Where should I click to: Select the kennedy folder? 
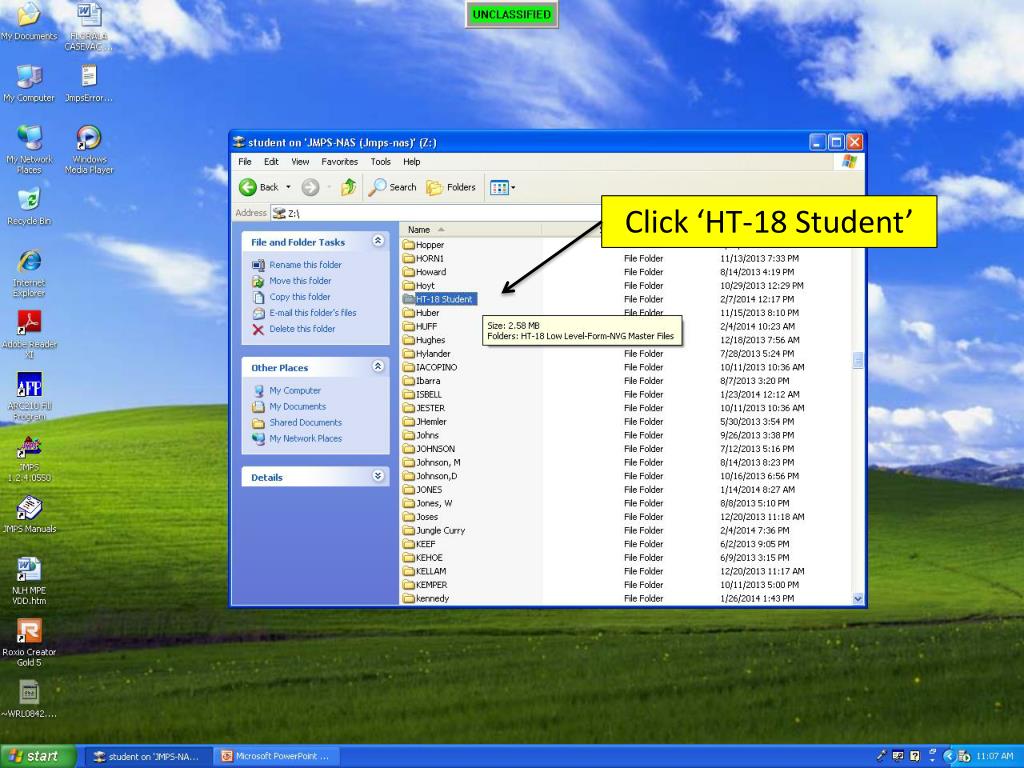[426, 598]
